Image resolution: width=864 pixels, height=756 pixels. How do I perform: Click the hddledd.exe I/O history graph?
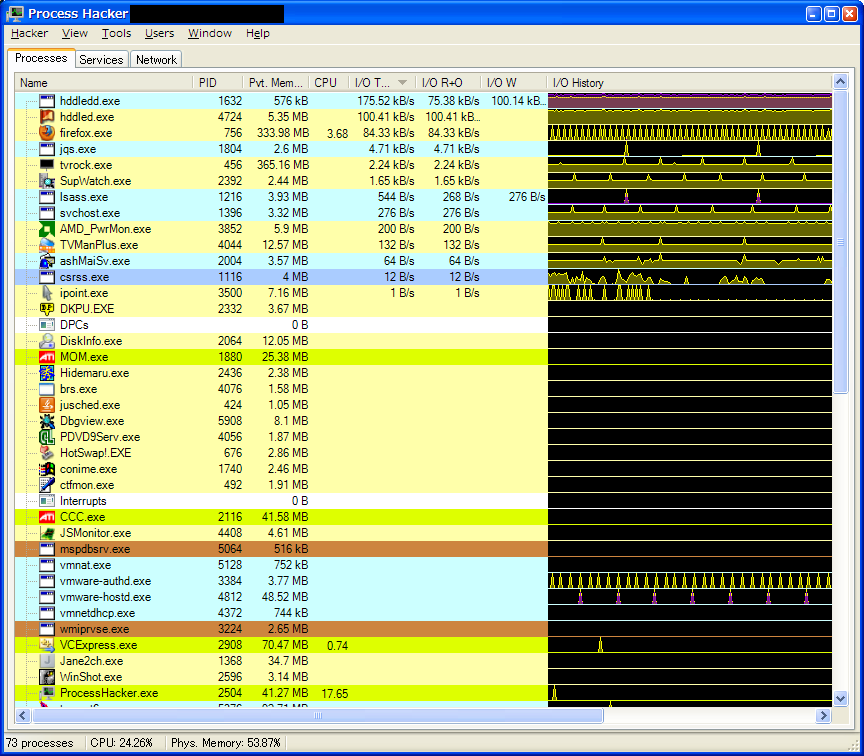coord(690,101)
